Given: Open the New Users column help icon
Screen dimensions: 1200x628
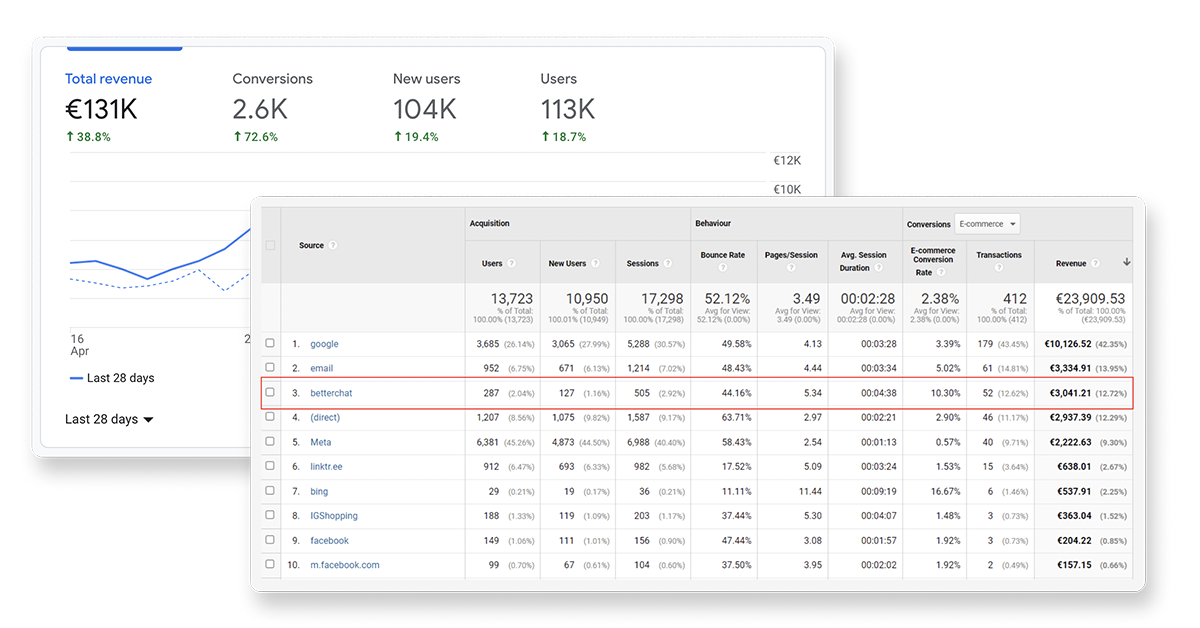Looking at the screenshot, I should coord(596,264).
